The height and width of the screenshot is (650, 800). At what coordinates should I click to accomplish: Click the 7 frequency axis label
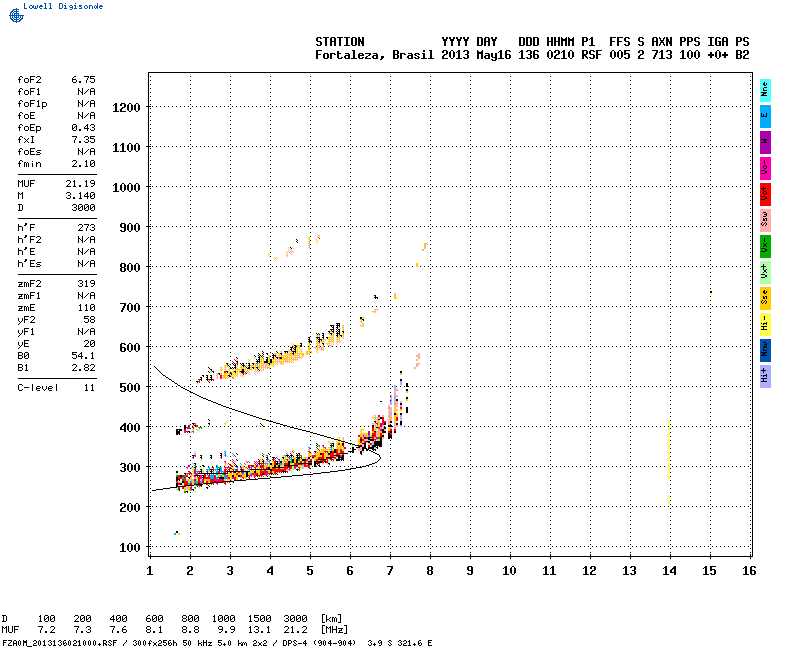coord(390,571)
